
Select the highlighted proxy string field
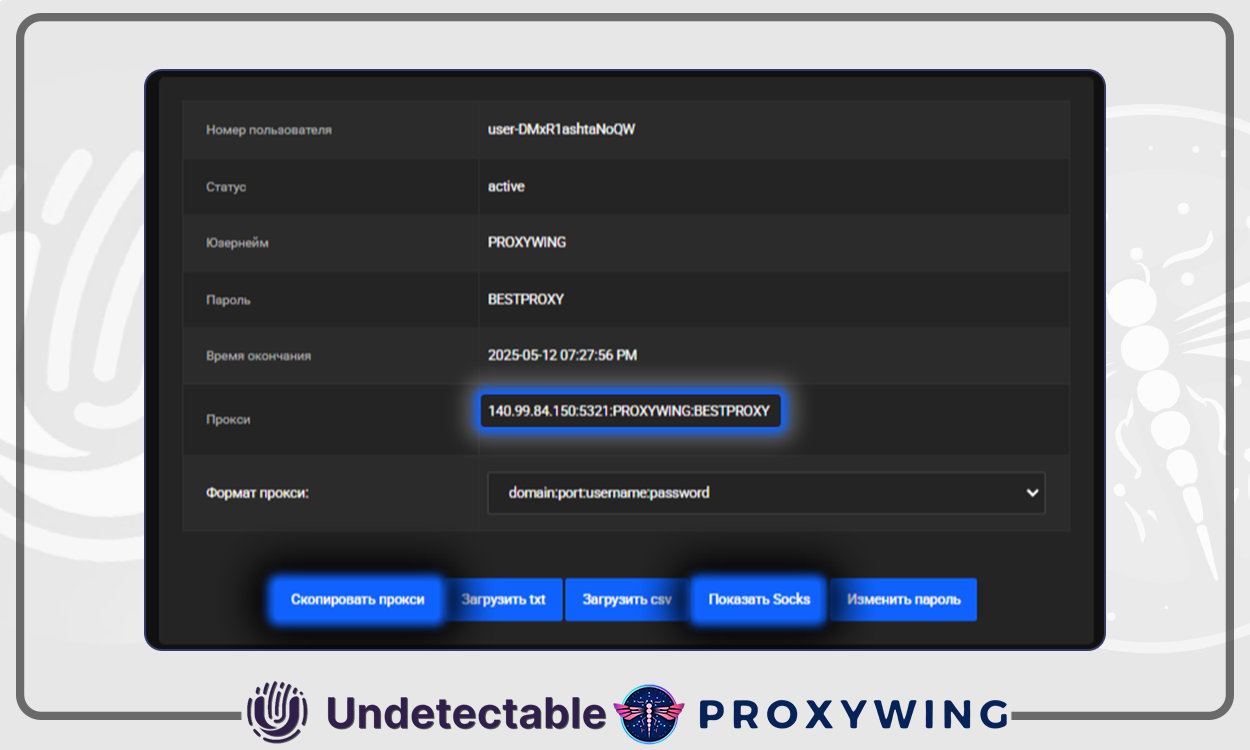pos(629,411)
